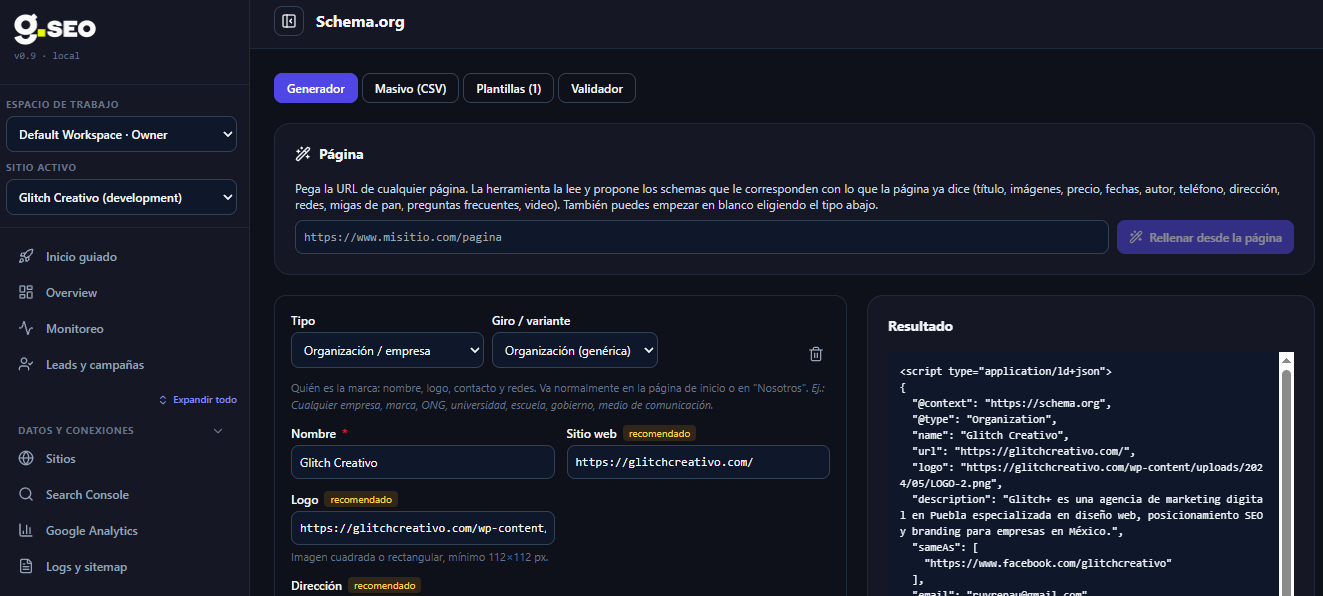Image resolution: width=1323 pixels, height=596 pixels.
Task: Click the Schema.org page title
Action: coord(360,21)
